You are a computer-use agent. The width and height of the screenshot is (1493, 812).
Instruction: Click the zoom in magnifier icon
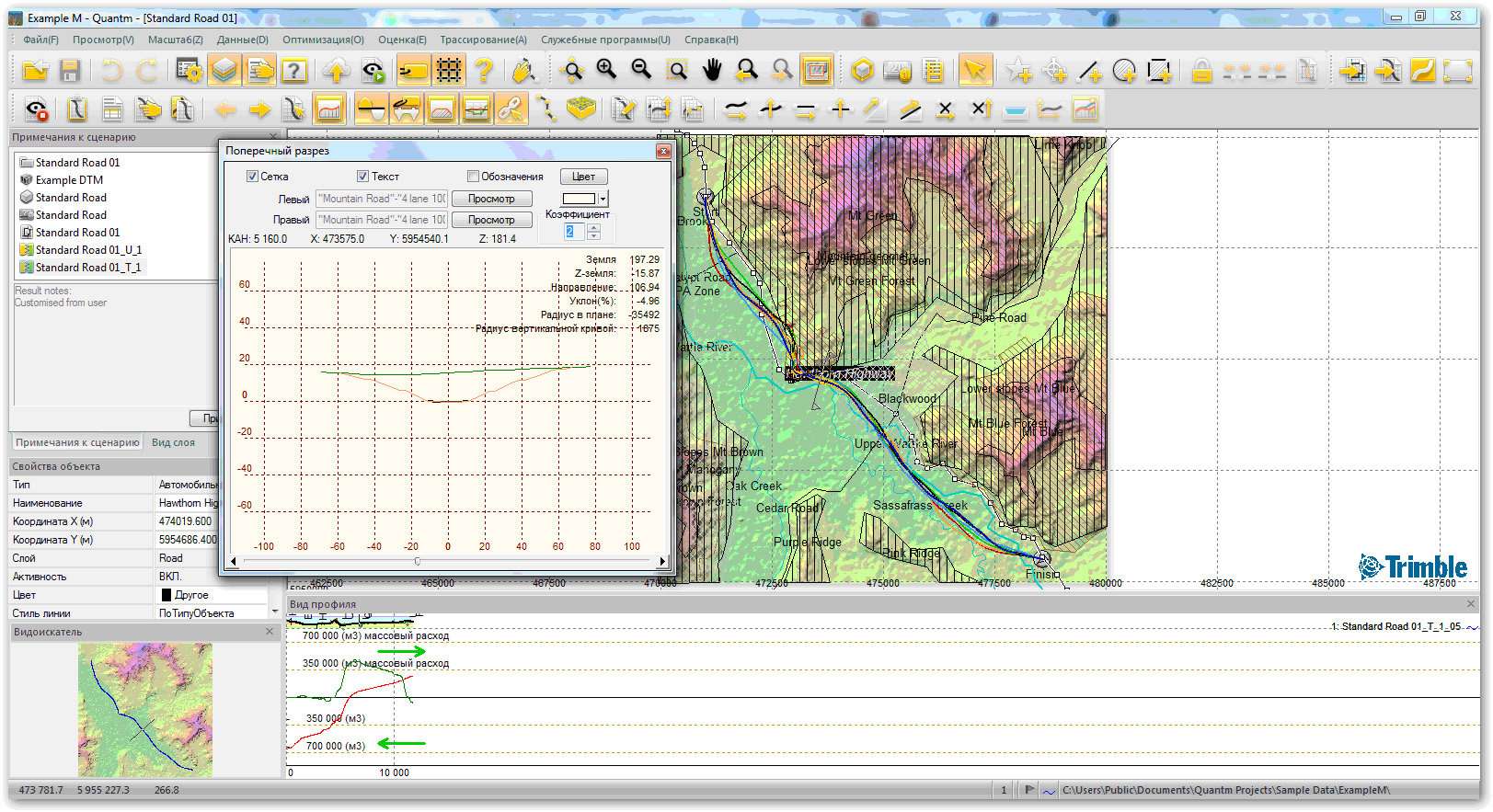(x=606, y=71)
